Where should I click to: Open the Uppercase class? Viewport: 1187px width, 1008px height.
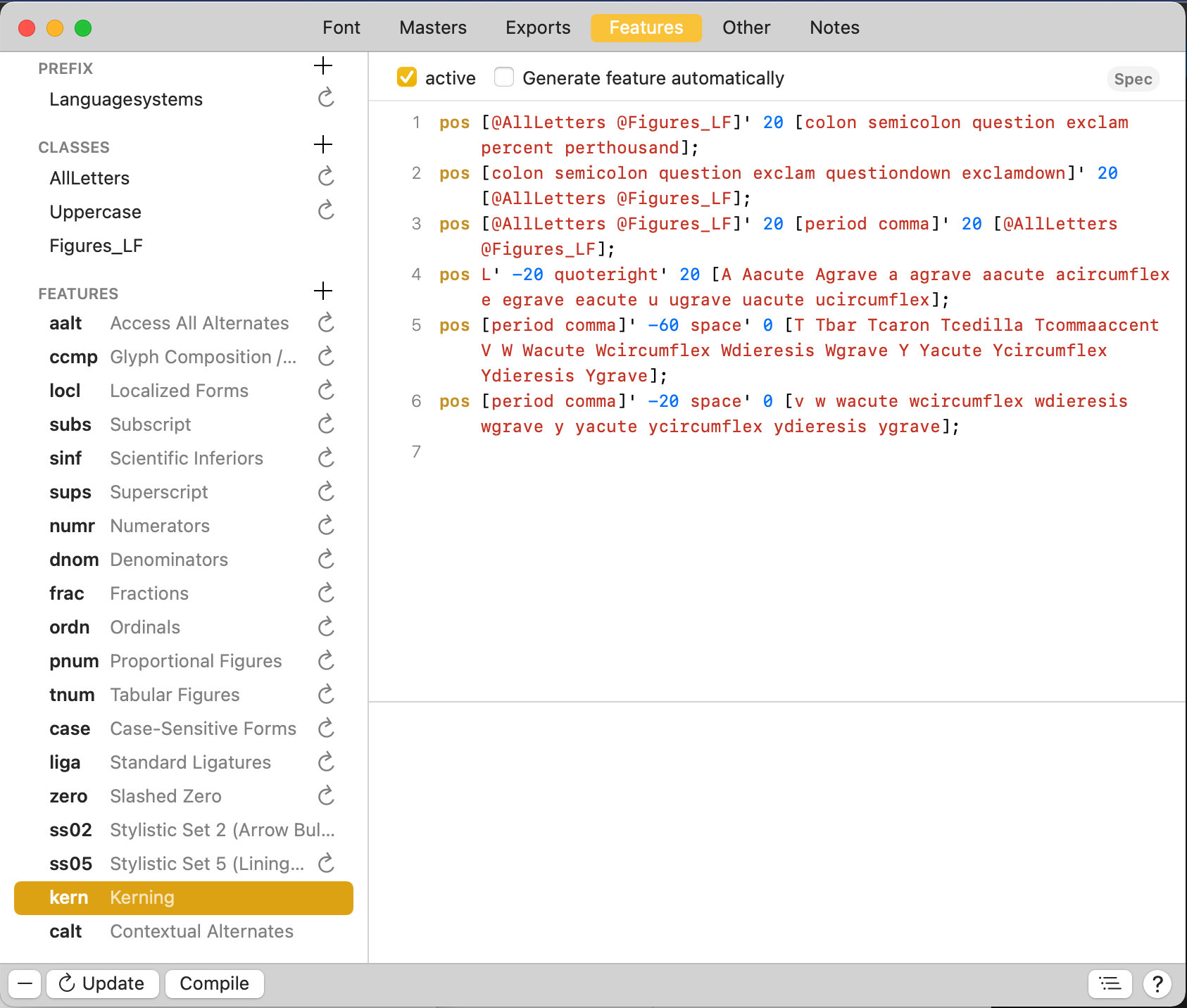(x=95, y=211)
